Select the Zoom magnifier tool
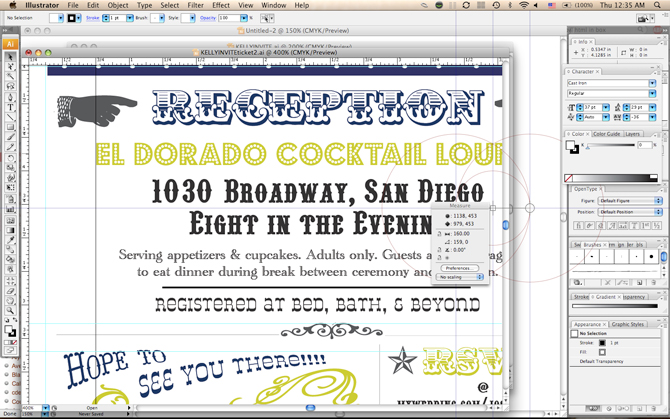The height and width of the screenshot is (419, 670). pyautogui.click(x=11, y=311)
